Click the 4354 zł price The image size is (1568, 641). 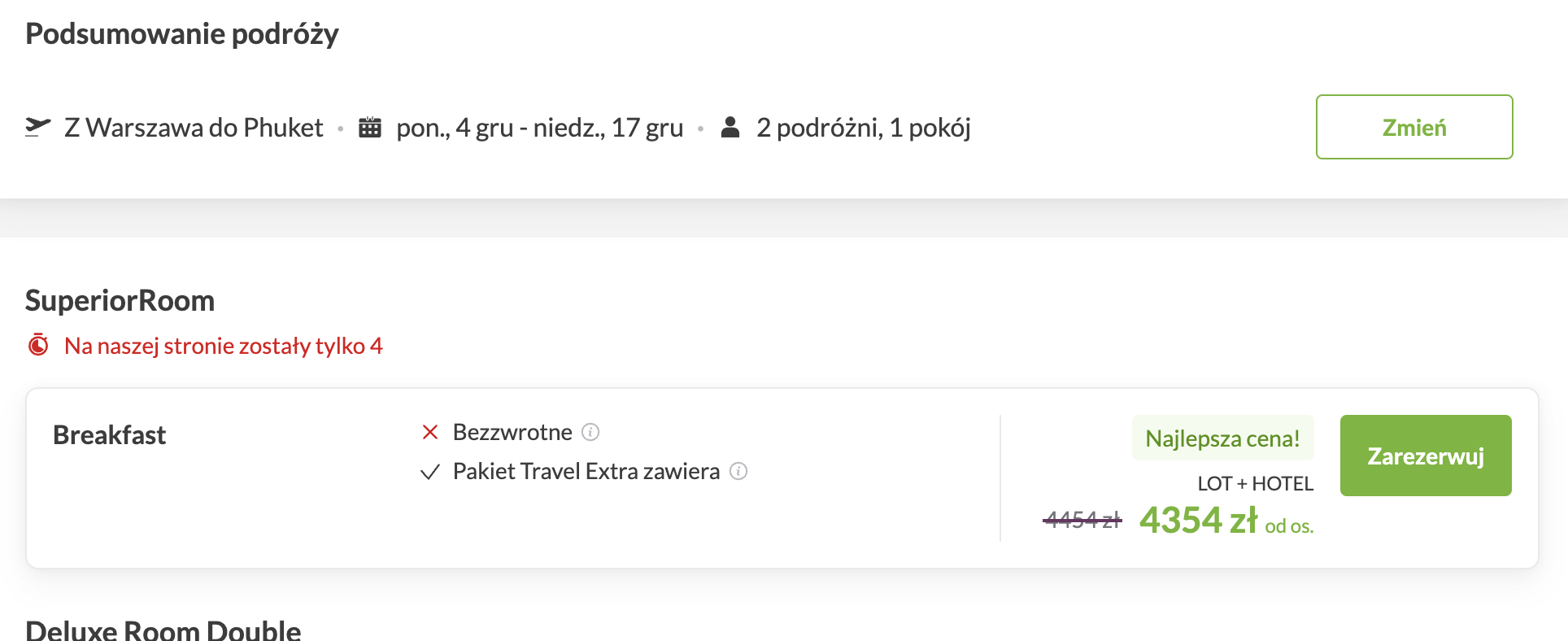tap(1198, 520)
